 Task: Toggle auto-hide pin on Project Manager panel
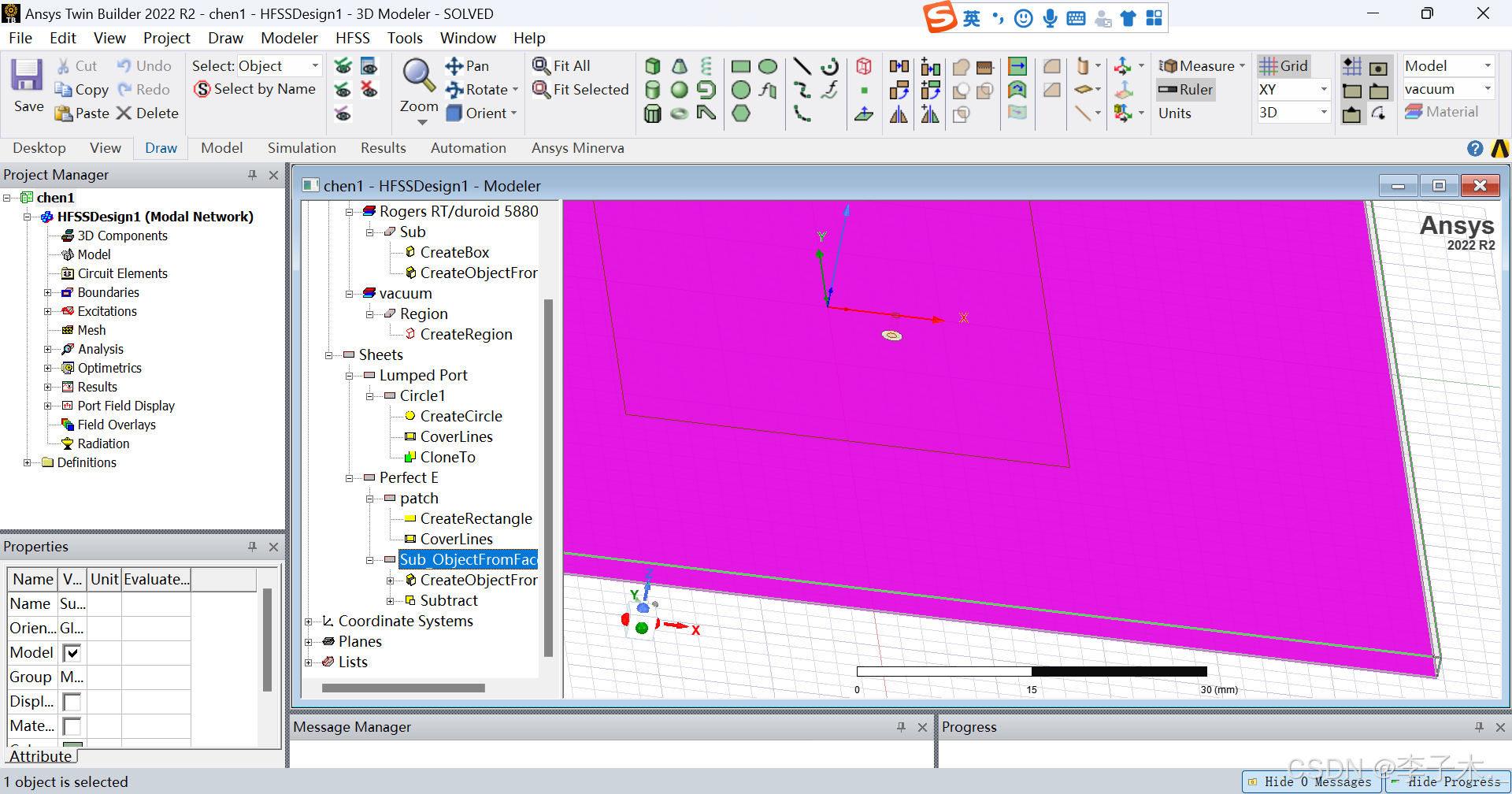252,175
